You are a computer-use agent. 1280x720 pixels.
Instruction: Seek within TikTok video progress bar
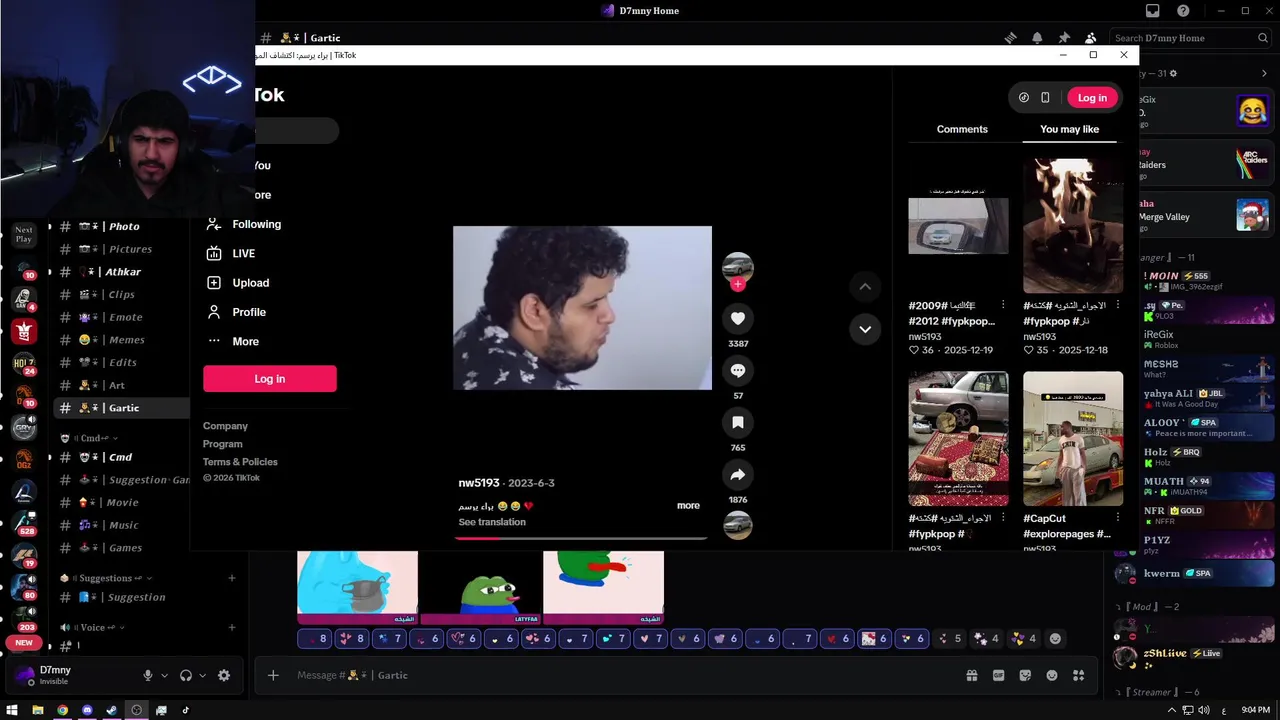pyautogui.click(x=581, y=538)
